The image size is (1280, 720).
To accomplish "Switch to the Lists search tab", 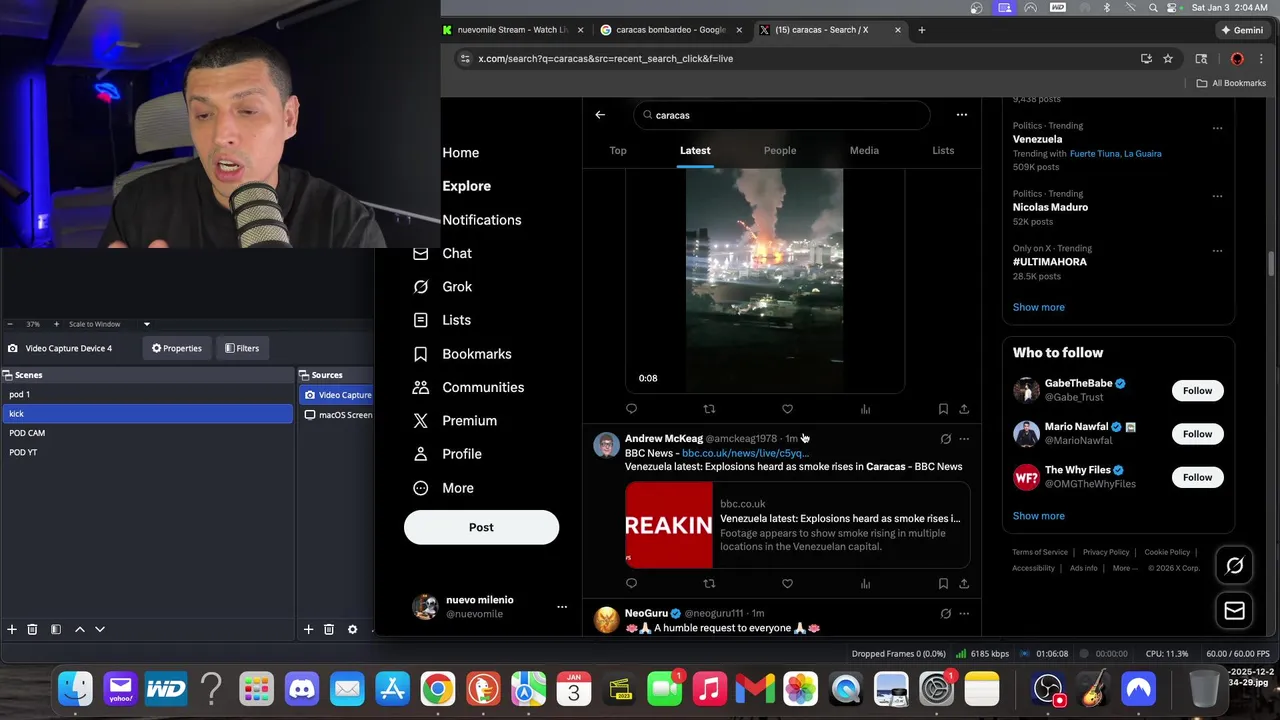I will tap(943, 151).
